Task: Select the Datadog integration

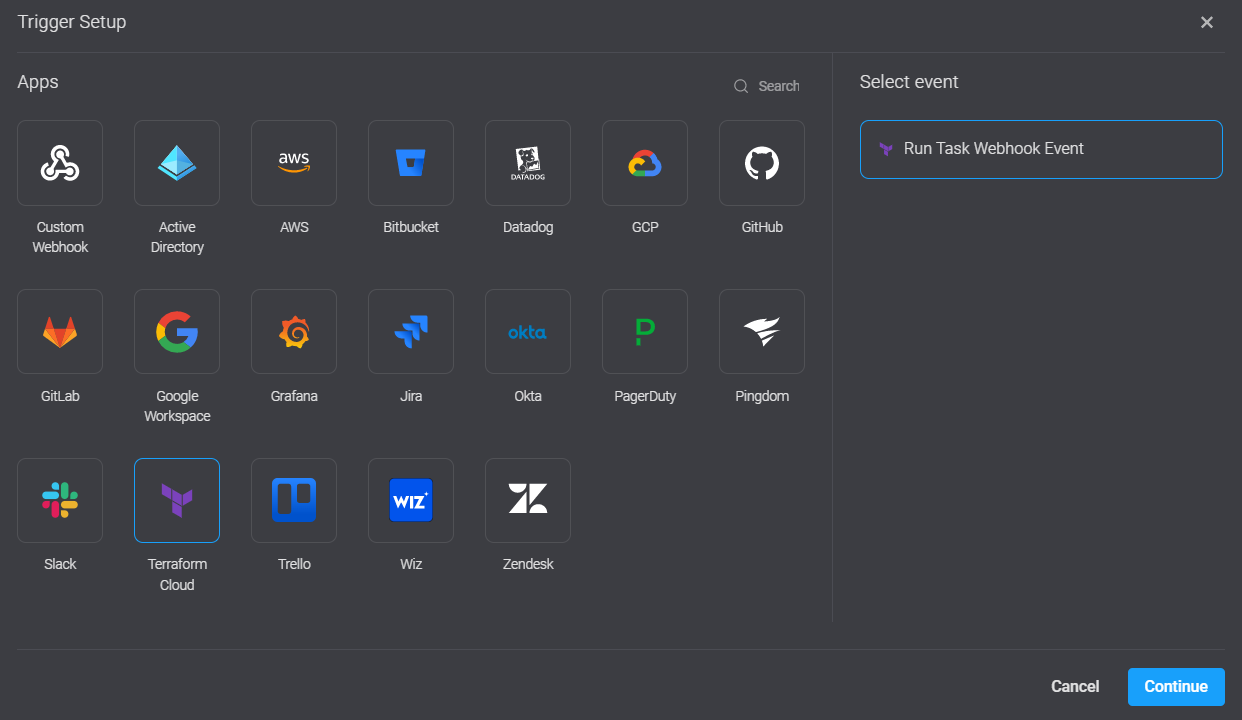Action: (528, 163)
